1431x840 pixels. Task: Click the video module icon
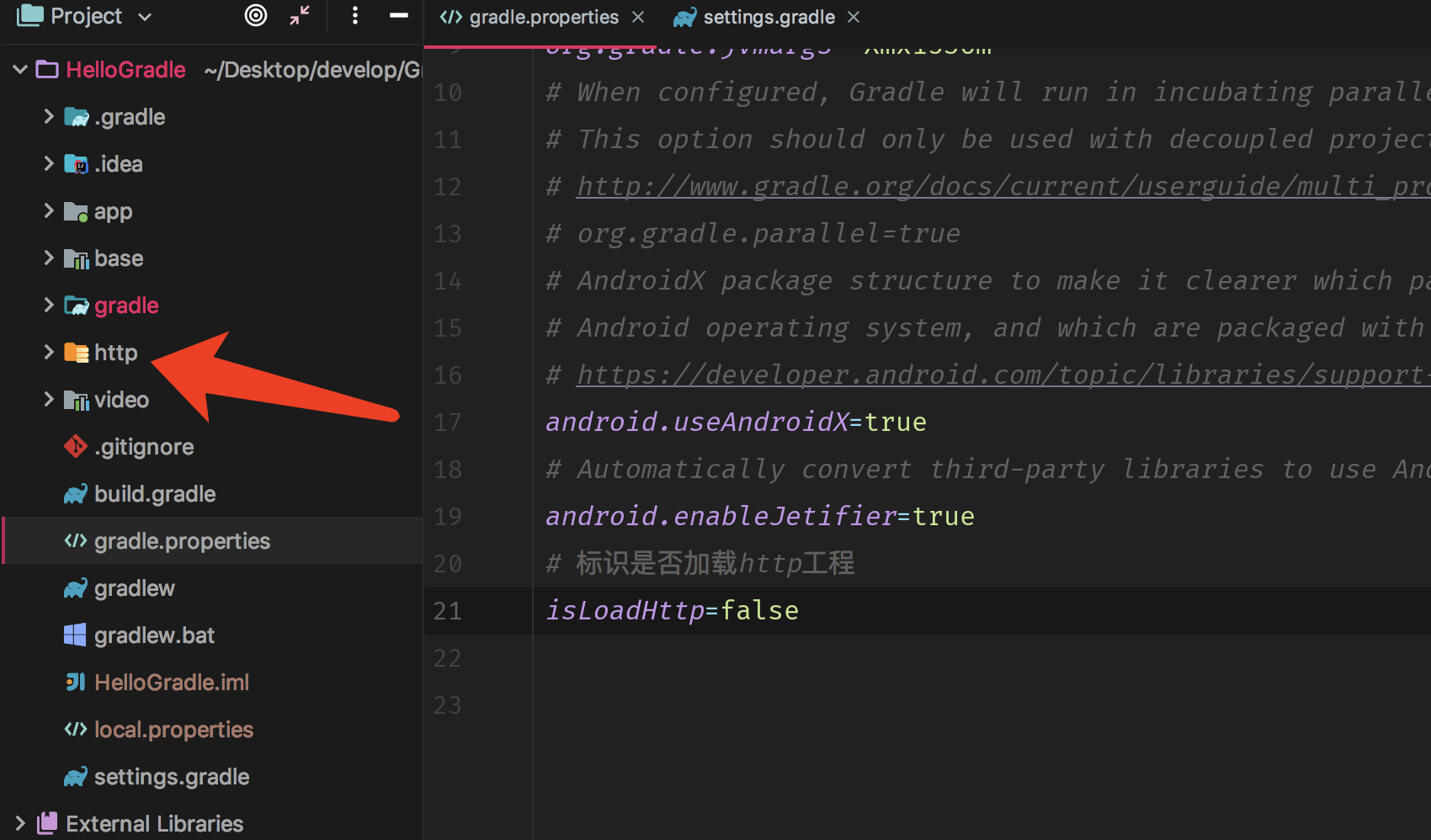(x=77, y=400)
